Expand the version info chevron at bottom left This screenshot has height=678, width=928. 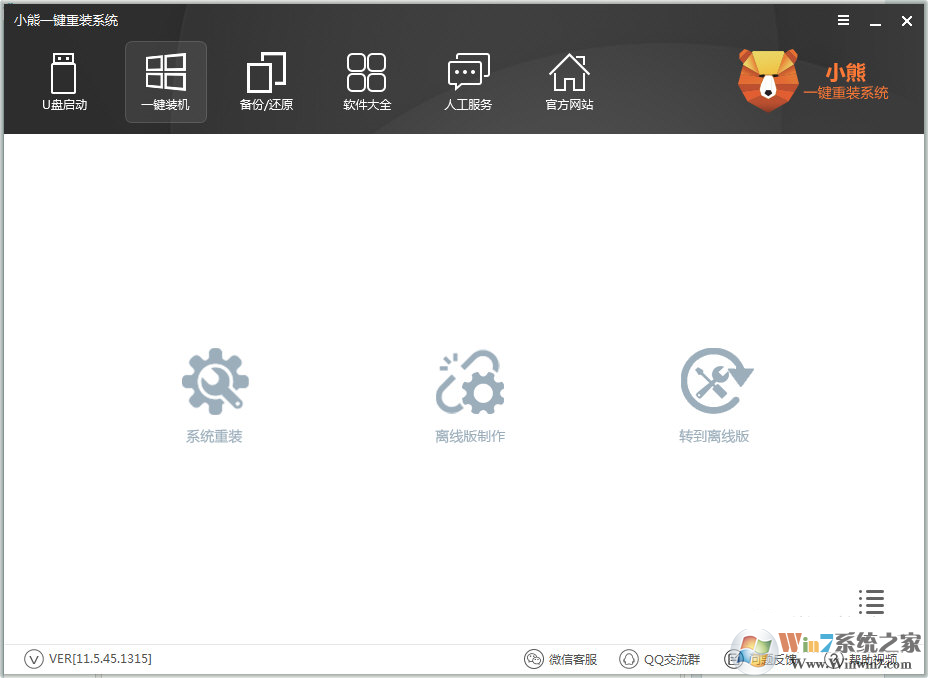tap(32, 658)
